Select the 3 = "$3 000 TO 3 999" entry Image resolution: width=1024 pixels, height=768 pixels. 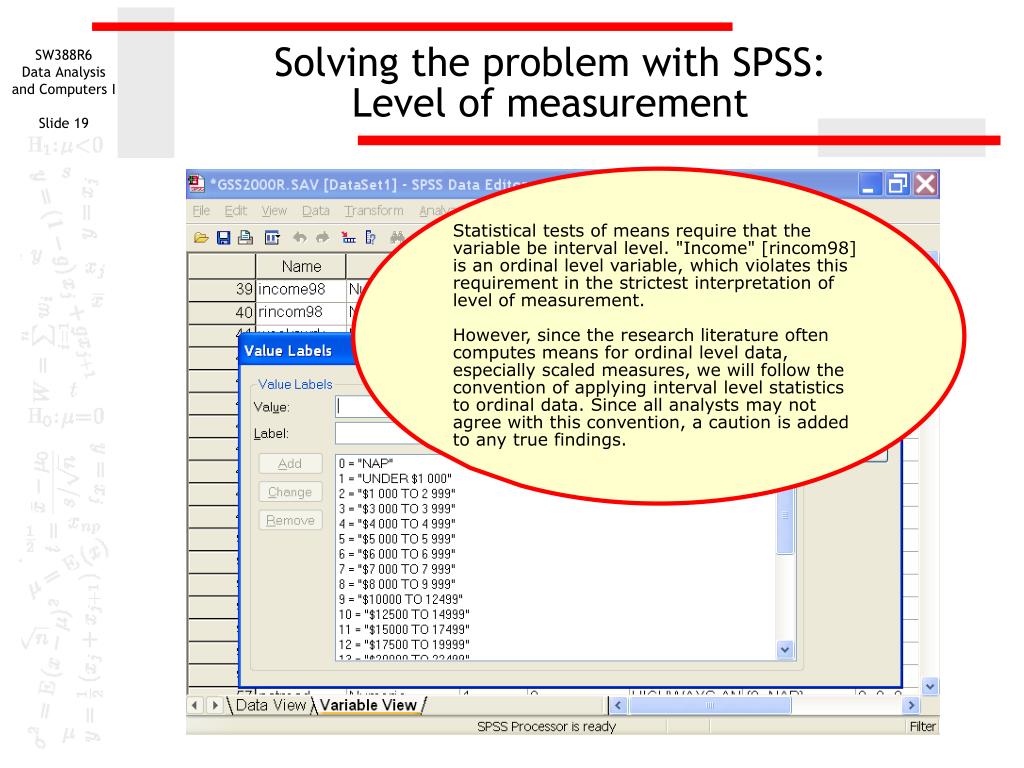coord(397,509)
